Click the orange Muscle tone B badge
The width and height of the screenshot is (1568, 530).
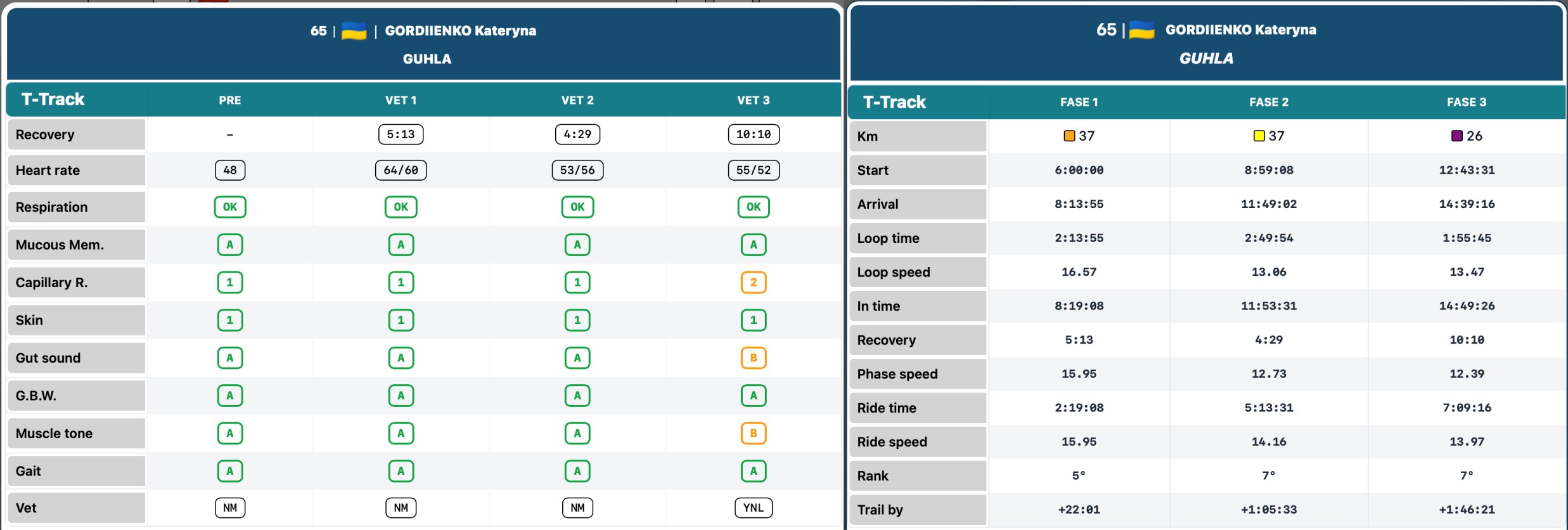click(753, 433)
